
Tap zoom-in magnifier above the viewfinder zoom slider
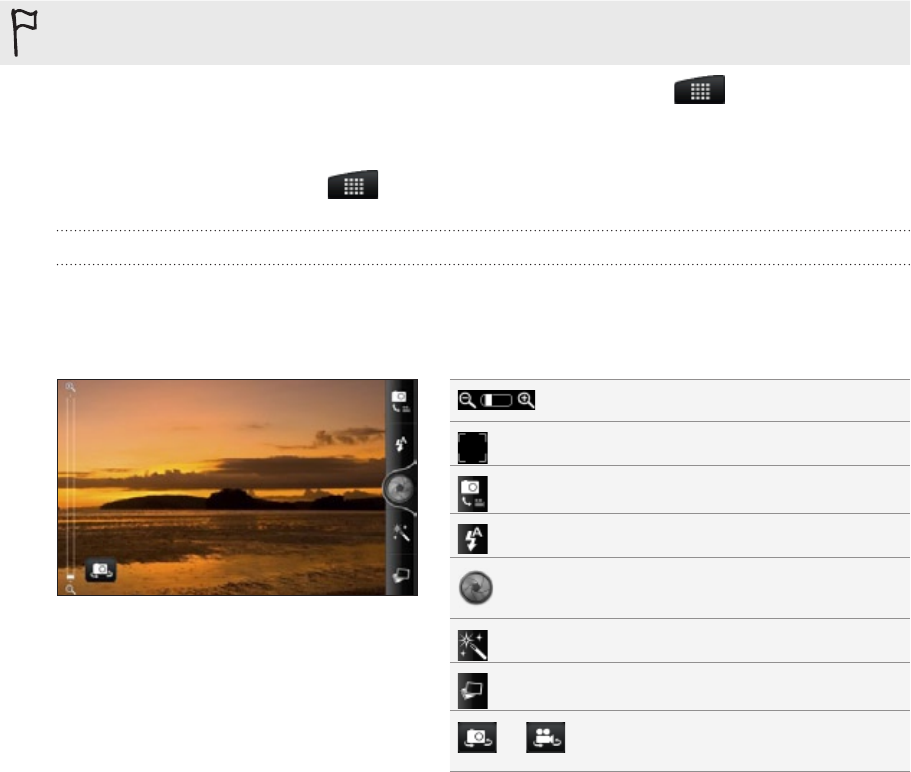[70, 387]
